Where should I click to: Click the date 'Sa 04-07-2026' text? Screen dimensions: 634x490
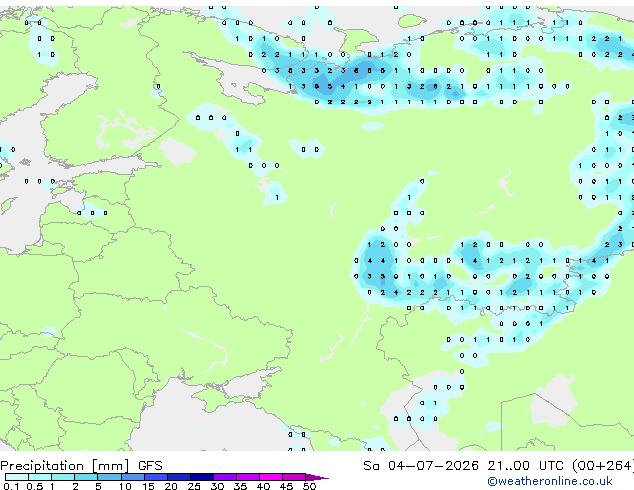pos(421,466)
